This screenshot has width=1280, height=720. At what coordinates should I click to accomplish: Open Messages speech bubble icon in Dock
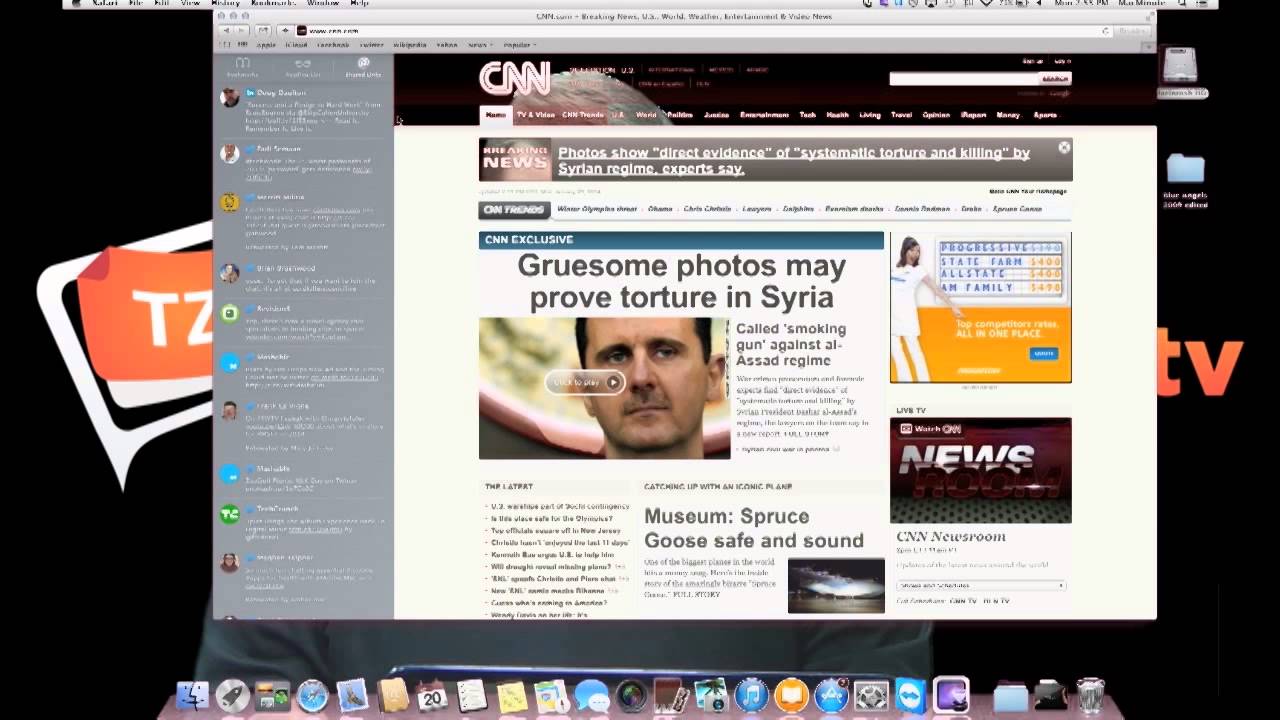pos(592,695)
